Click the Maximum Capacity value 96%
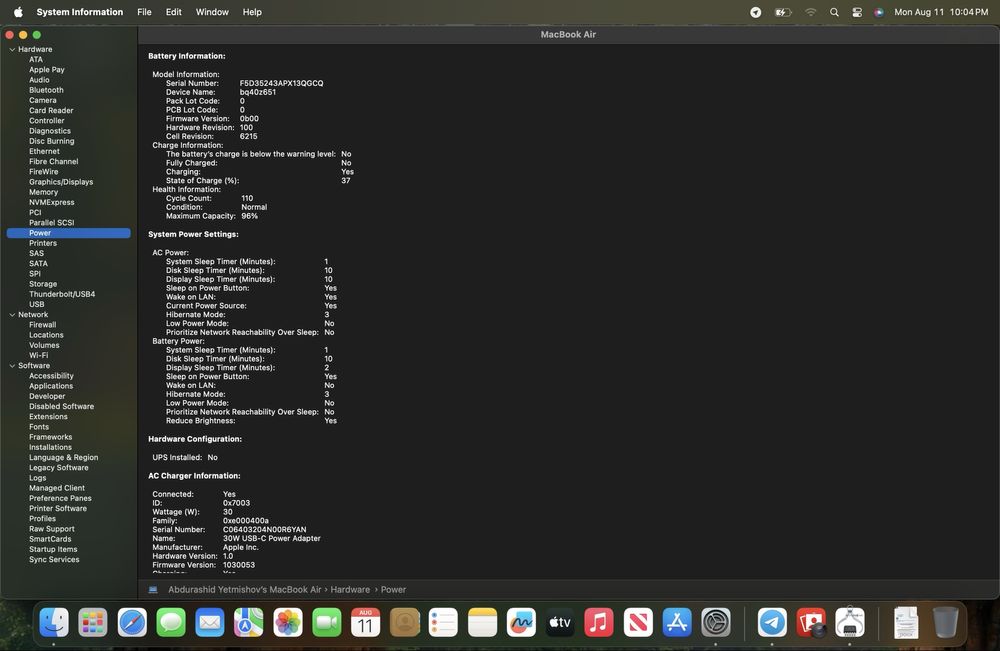Screen dimensions: 1000x651 pyautogui.click(x=249, y=216)
